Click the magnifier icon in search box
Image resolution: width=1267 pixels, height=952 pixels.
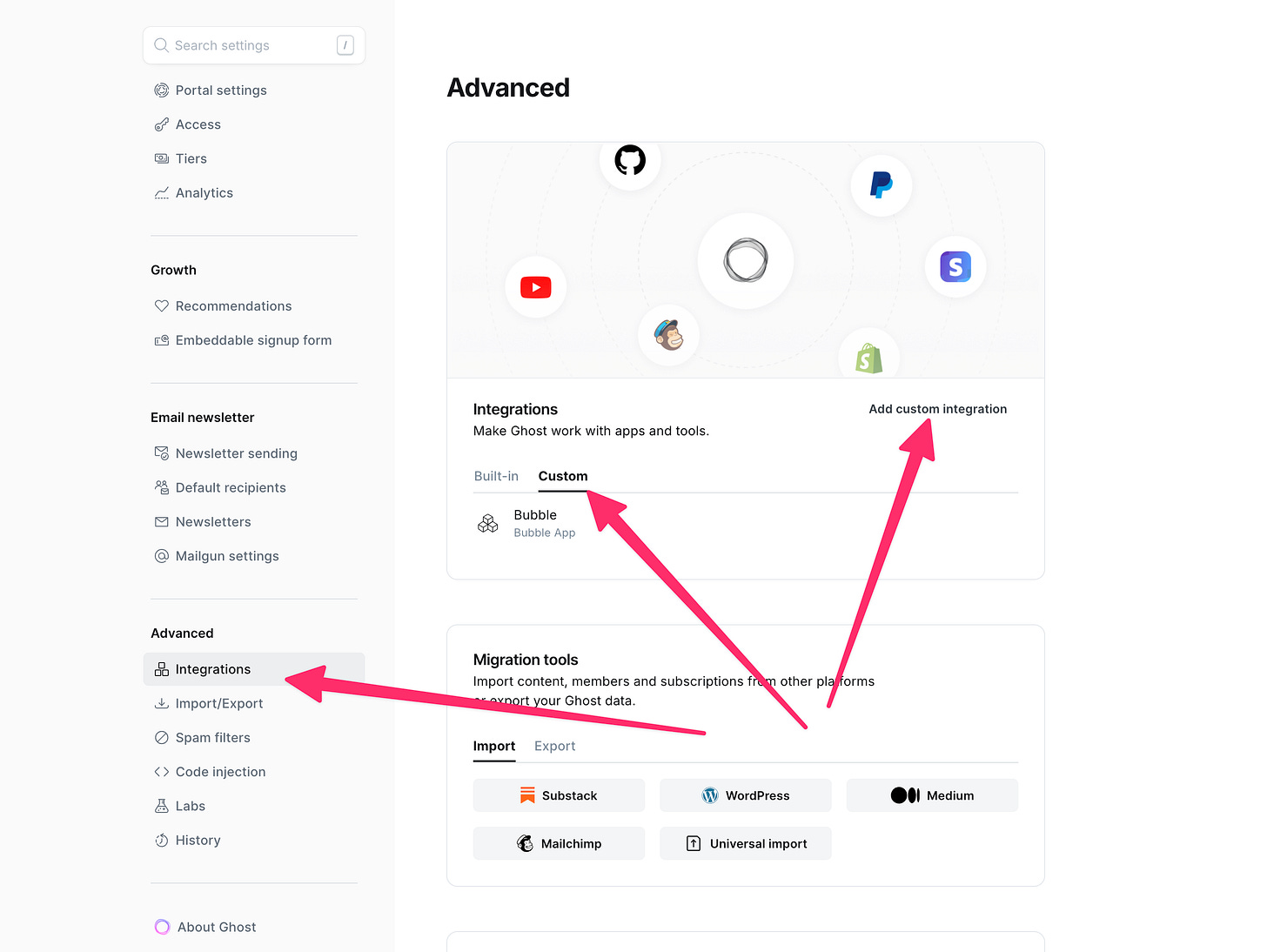coord(161,45)
